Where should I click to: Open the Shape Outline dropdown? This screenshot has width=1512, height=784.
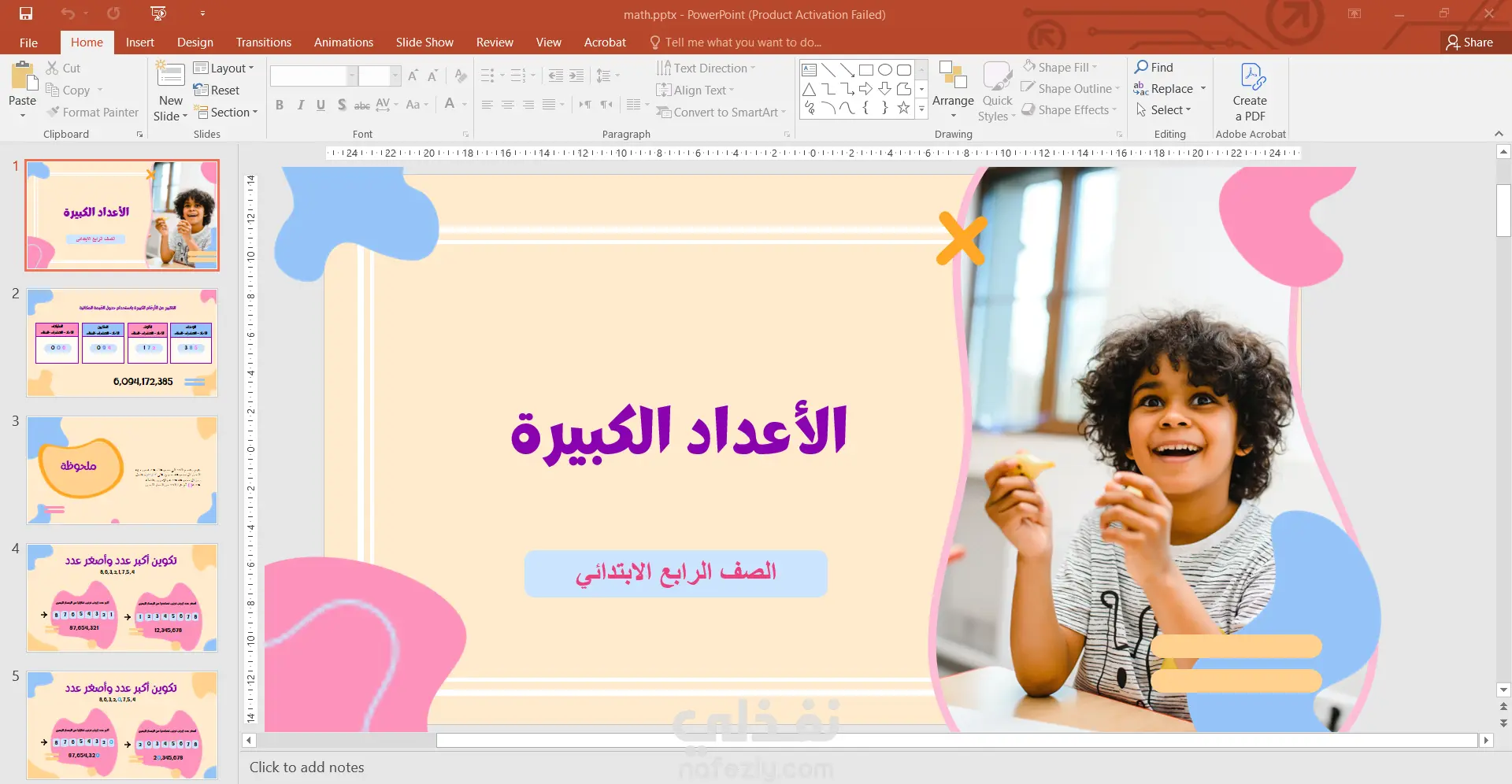[1071, 88]
